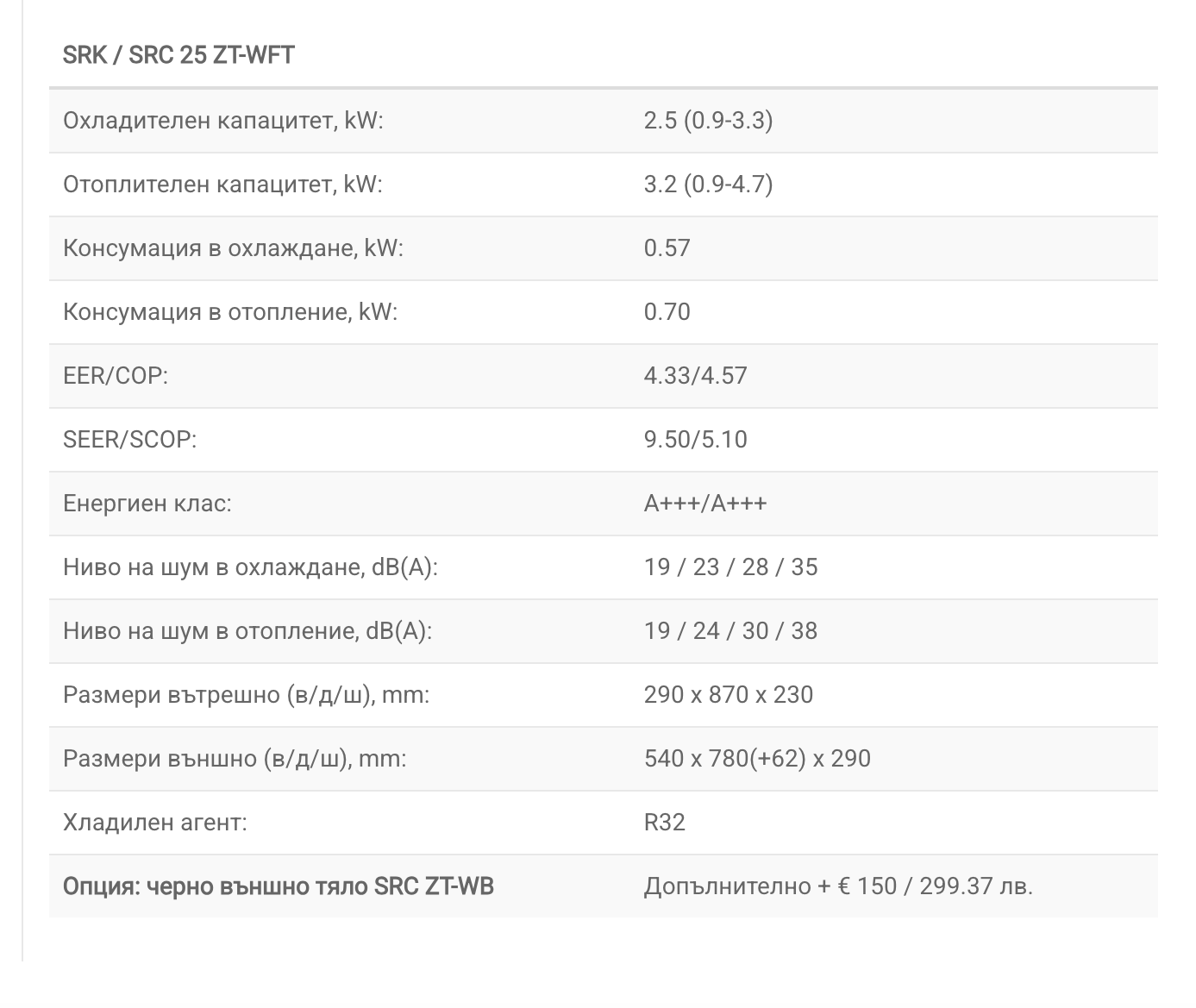Click indoor dimensions 290 x 870 x 230
The image size is (1196, 1008).
coord(728,694)
